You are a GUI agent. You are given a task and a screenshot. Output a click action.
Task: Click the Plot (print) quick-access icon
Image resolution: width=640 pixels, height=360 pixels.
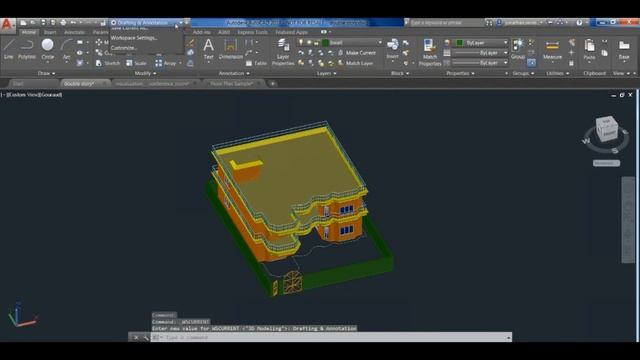coord(63,23)
